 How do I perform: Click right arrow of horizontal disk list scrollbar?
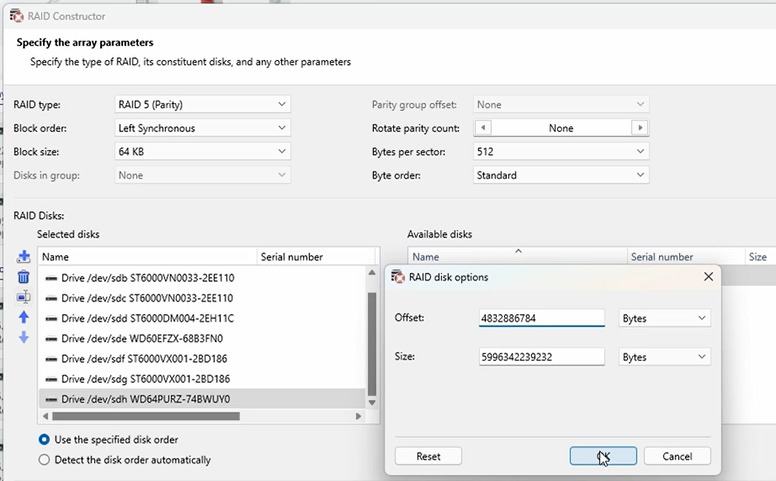pyautogui.click(x=358, y=416)
